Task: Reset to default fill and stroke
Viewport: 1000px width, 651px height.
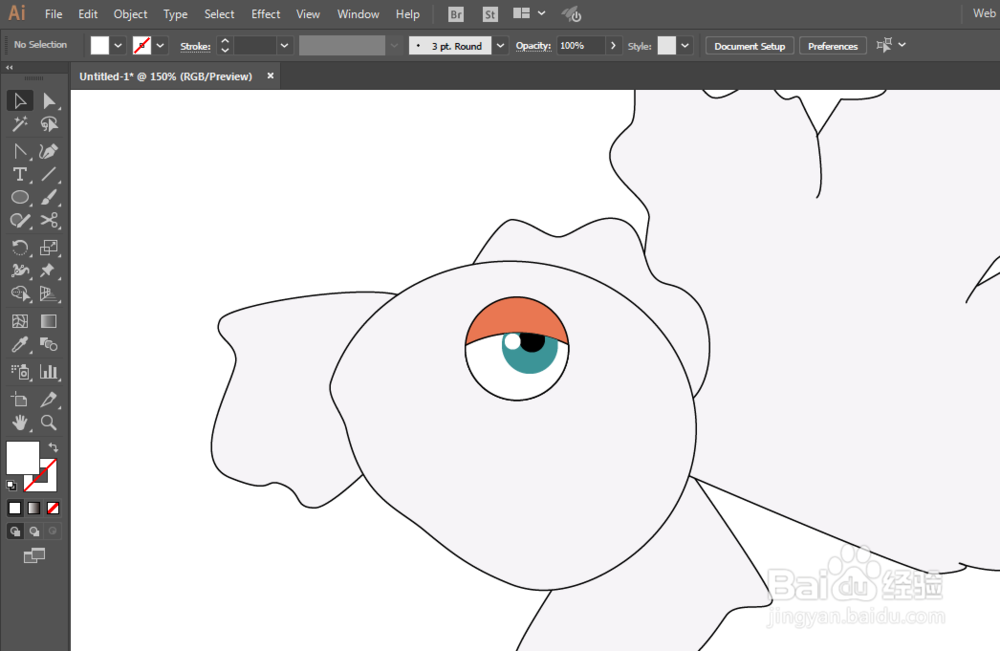Action: coord(11,486)
